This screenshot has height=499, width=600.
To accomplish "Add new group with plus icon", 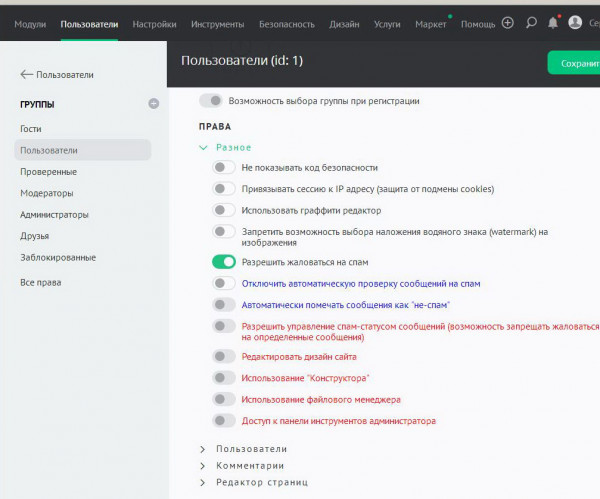I will coord(153,104).
